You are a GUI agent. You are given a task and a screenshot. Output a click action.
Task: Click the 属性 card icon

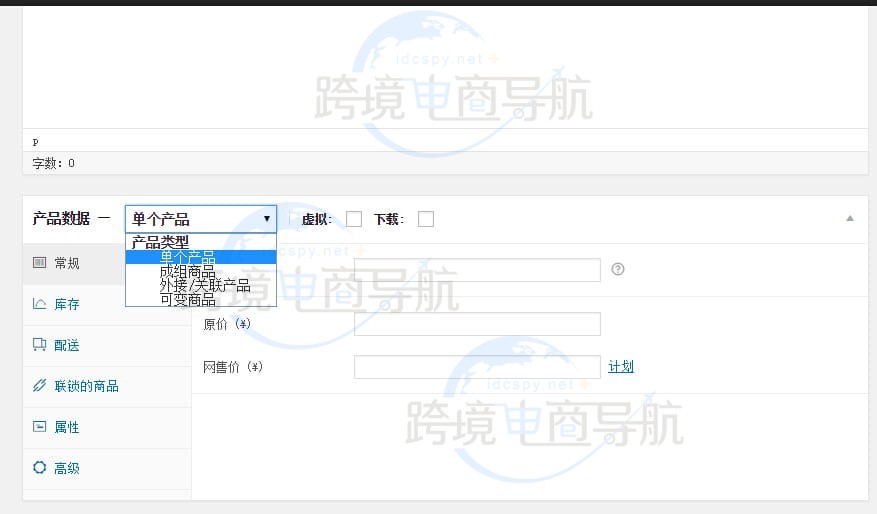point(39,427)
